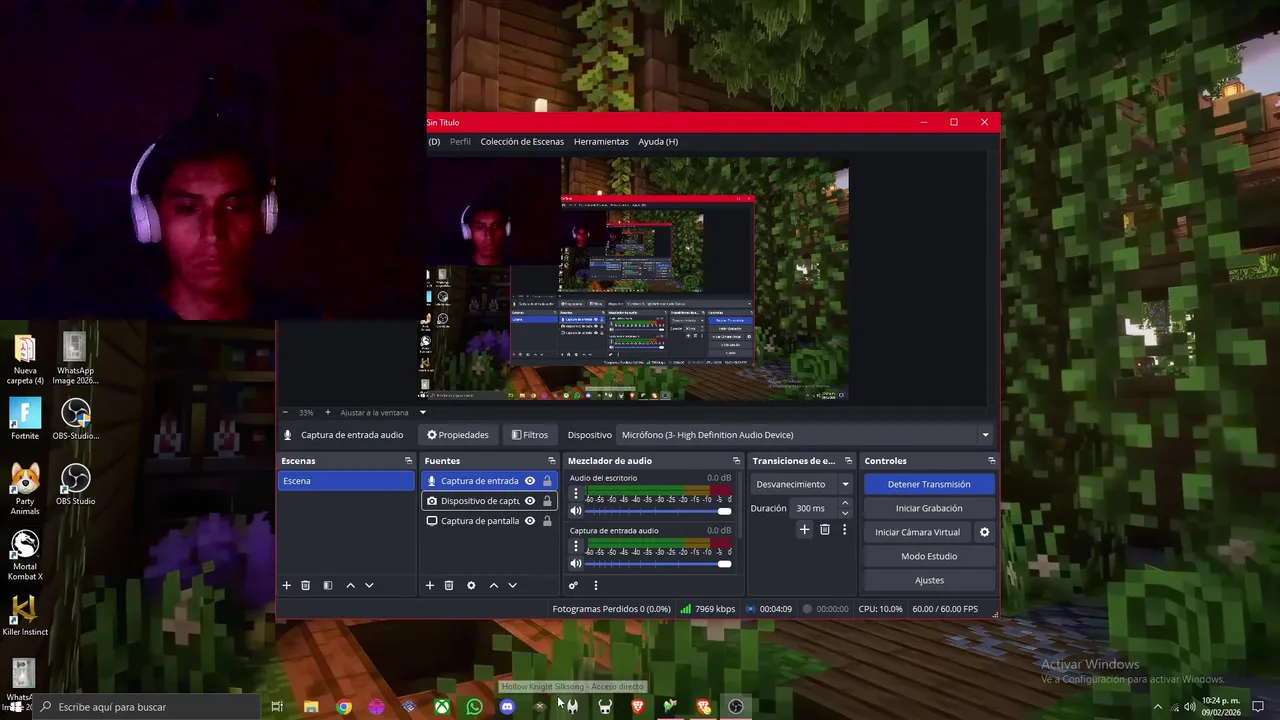This screenshot has height=720, width=1280.
Task: Toggle visibility of Captura de pantalla source
Action: (530, 521)
